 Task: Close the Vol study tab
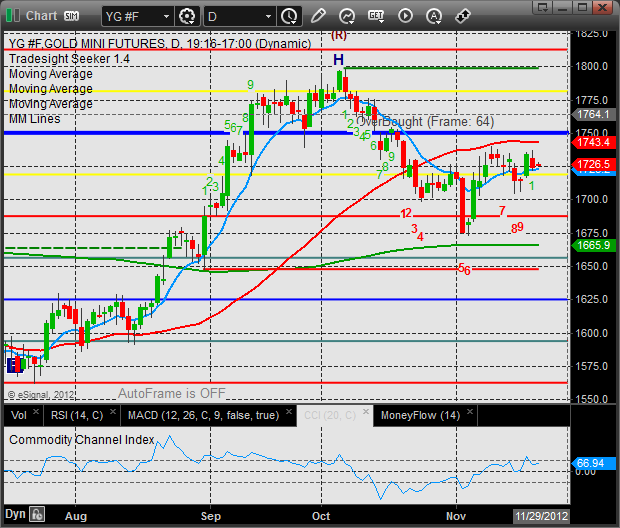36,411
